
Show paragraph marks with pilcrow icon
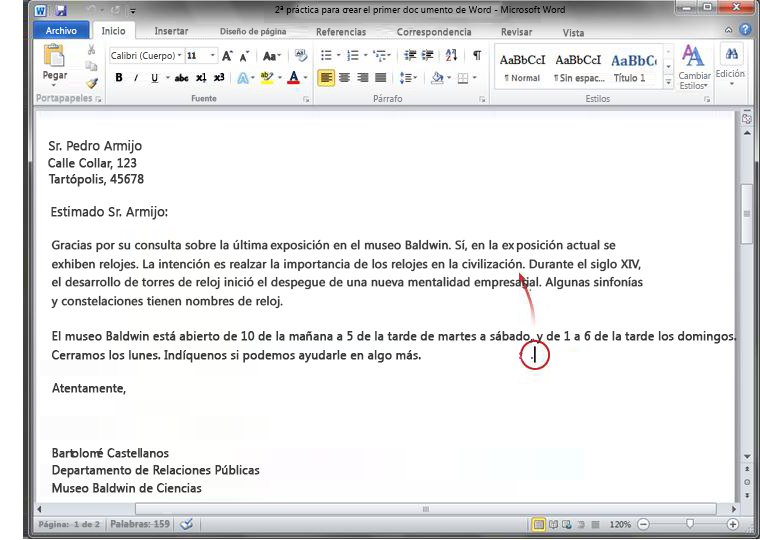pos(476,56)
